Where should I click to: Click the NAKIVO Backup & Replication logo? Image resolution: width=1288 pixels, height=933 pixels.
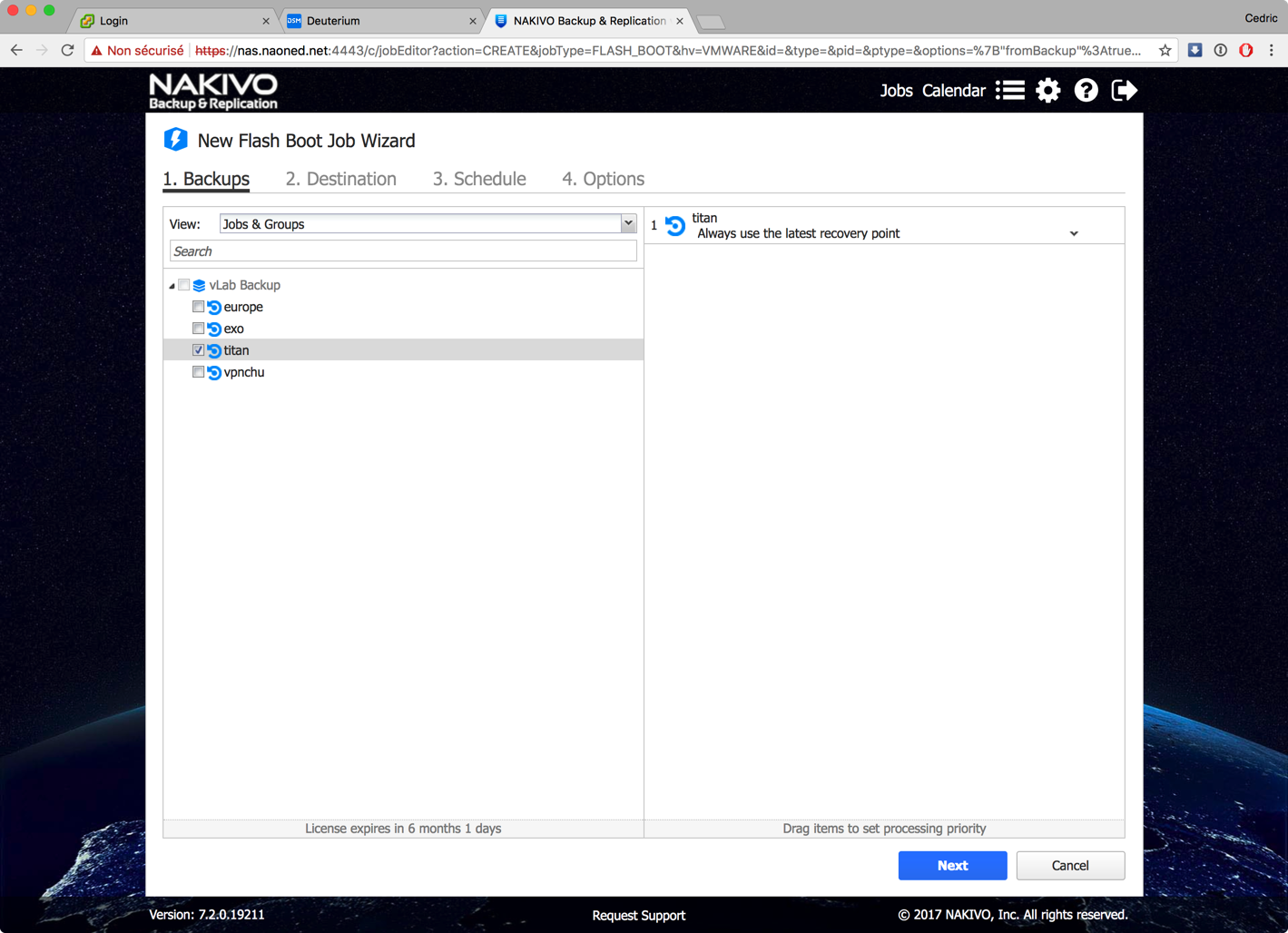(x=213, y=92)
